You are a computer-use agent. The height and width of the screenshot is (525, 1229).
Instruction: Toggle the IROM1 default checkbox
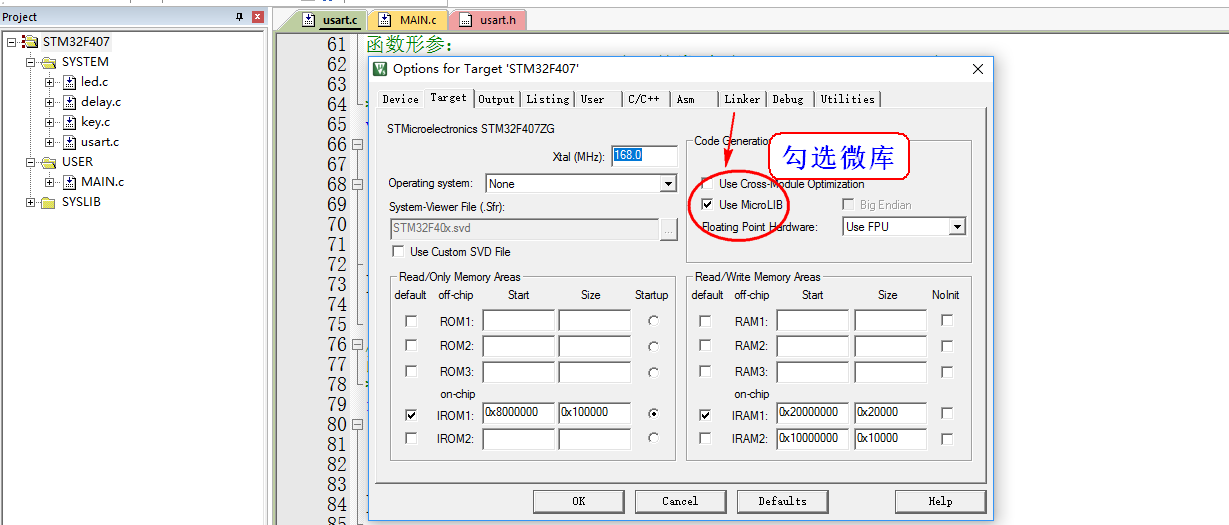point(411,413)
